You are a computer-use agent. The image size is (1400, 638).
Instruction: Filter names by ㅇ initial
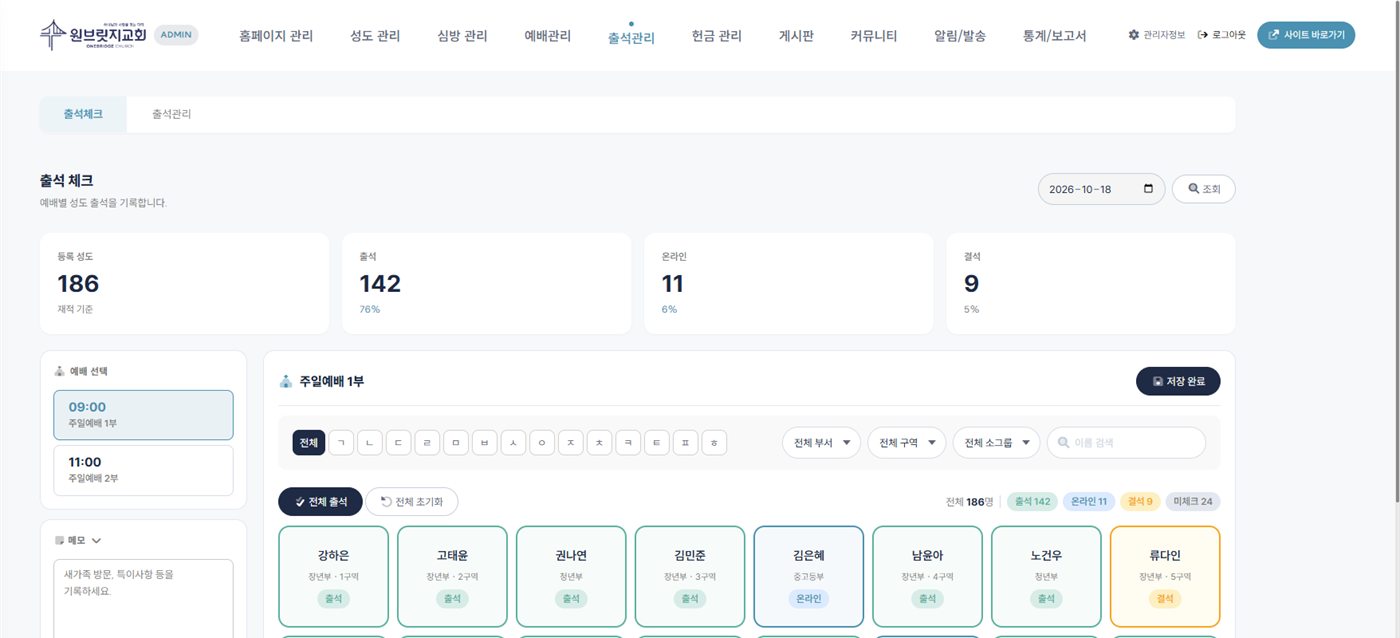542,443
